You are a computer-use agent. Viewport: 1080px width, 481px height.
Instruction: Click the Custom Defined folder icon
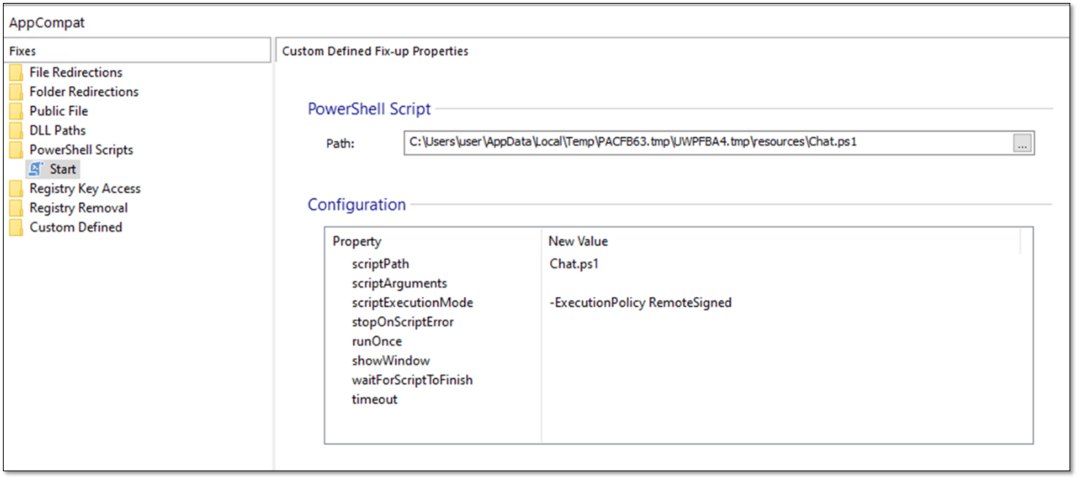[16, 227]
